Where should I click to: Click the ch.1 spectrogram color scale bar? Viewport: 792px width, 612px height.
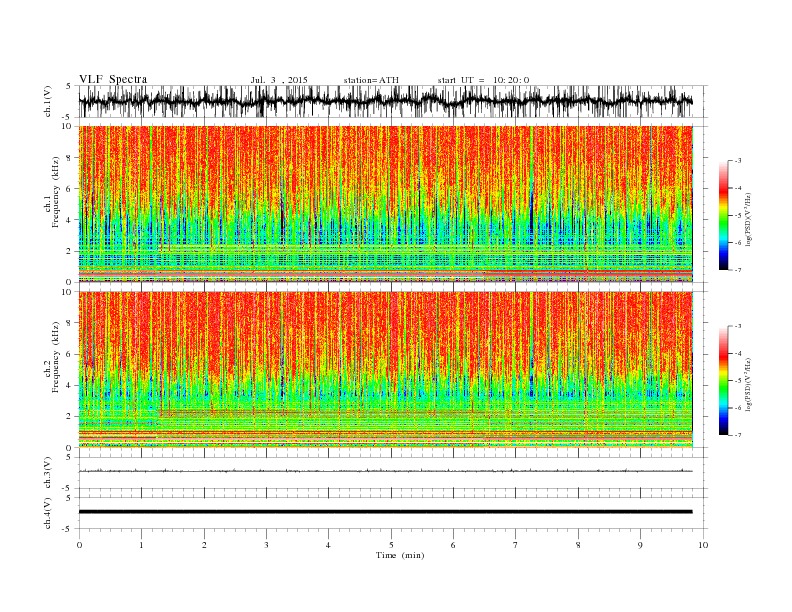pos(723,215)
